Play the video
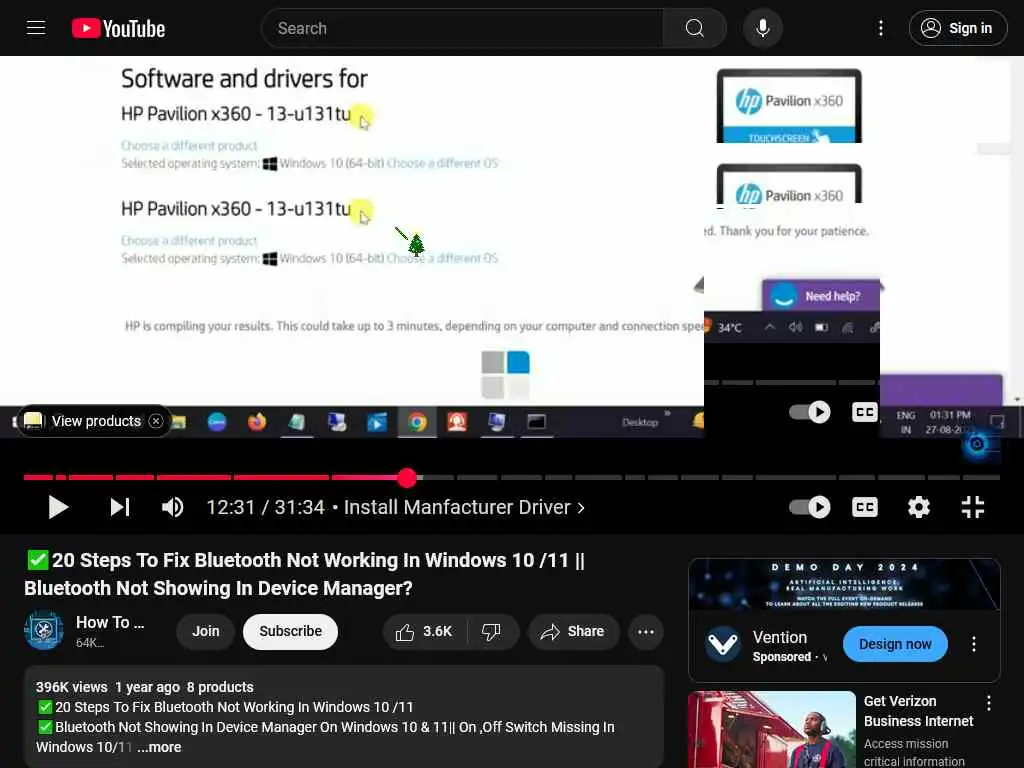1024x768 pixels. pos(58,507)
